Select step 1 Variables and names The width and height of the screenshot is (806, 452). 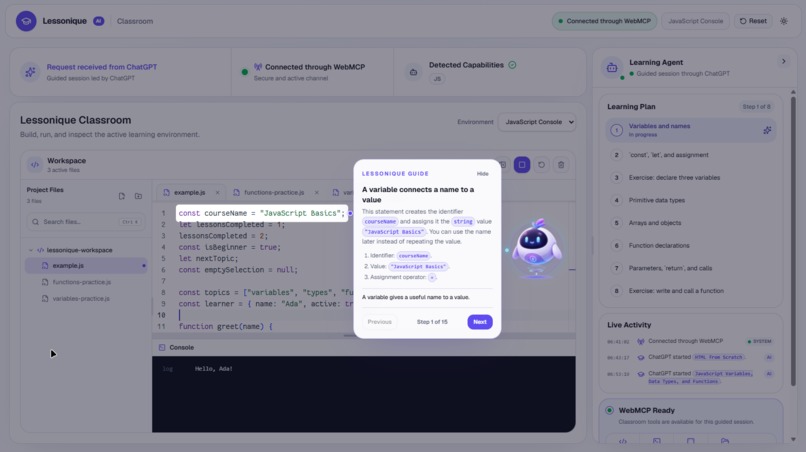tap(691, 130)
